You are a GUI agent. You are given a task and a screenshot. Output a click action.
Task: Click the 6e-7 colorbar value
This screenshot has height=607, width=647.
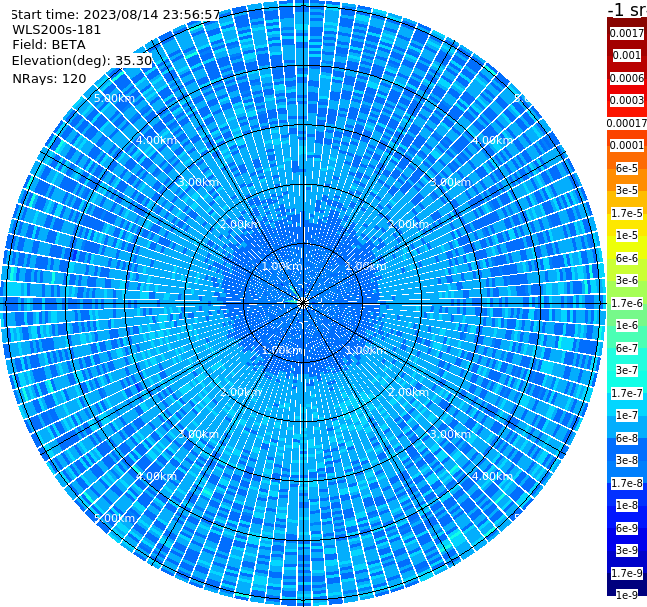pyautogui.click(x=627, y=348)
